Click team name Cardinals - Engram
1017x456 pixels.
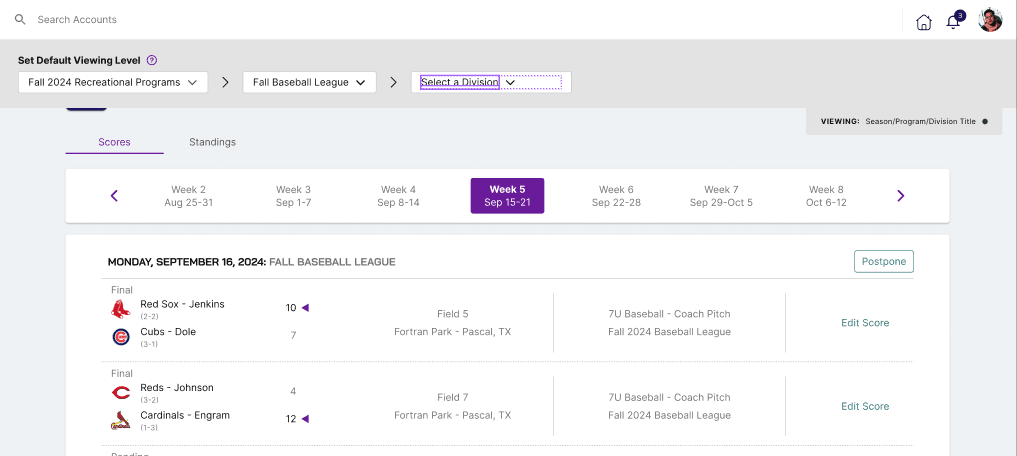185,415
